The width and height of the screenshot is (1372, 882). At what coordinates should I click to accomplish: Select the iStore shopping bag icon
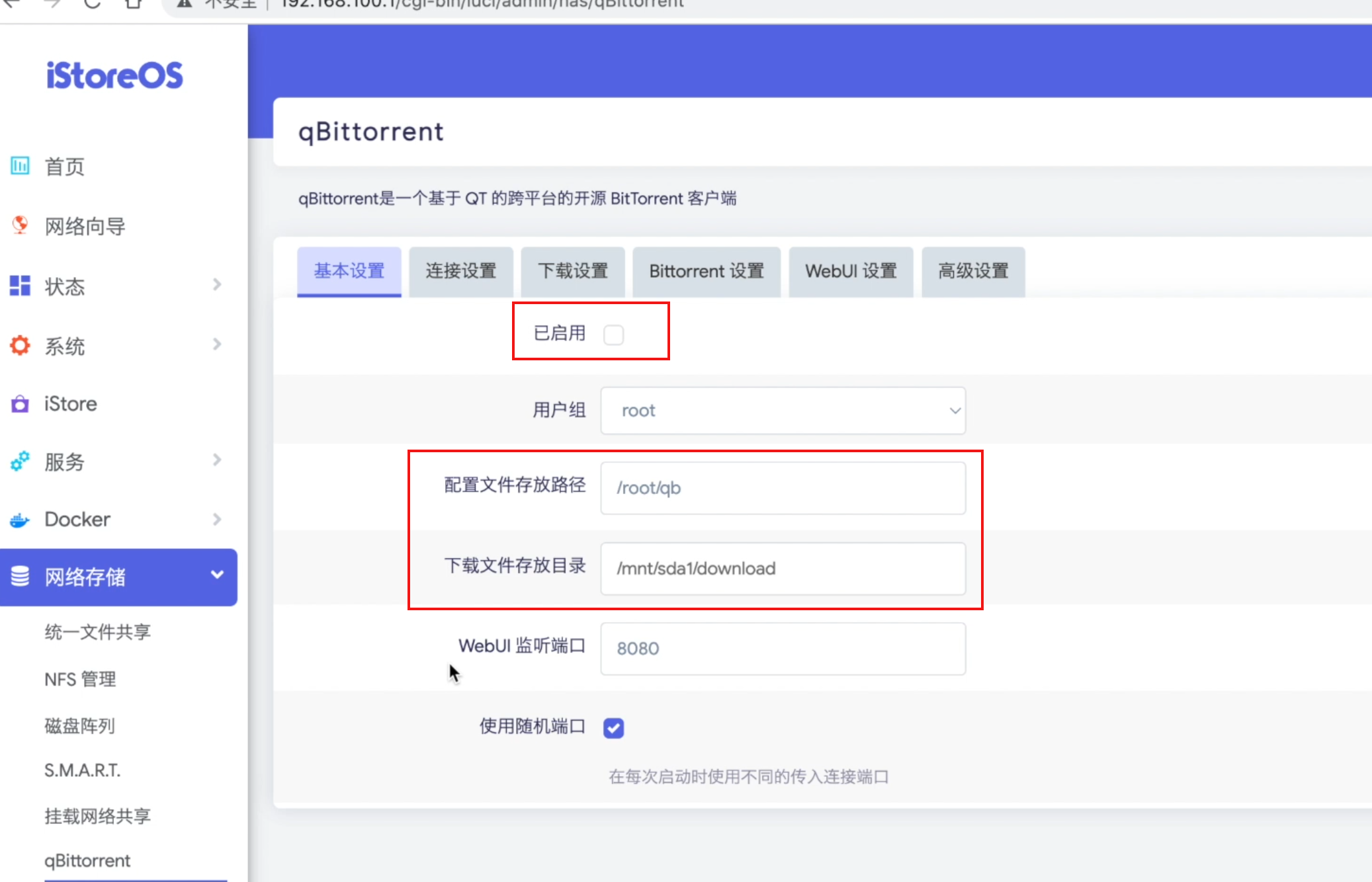[20, 403]
